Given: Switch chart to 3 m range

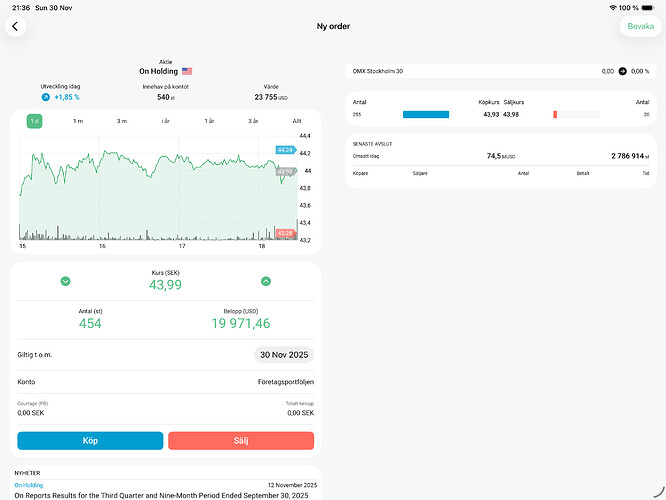Looking at the screenshot, I should (x=122, y=121).
